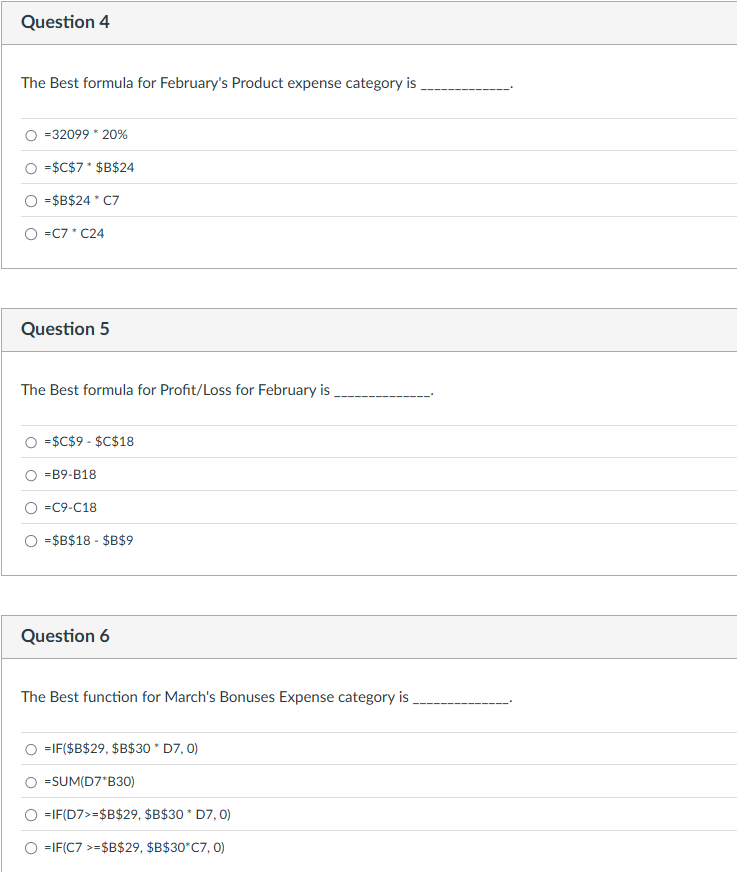737x872 pixels.
Task: Select answer =B9-B18 for Question 5
Action: click(30, 474)
